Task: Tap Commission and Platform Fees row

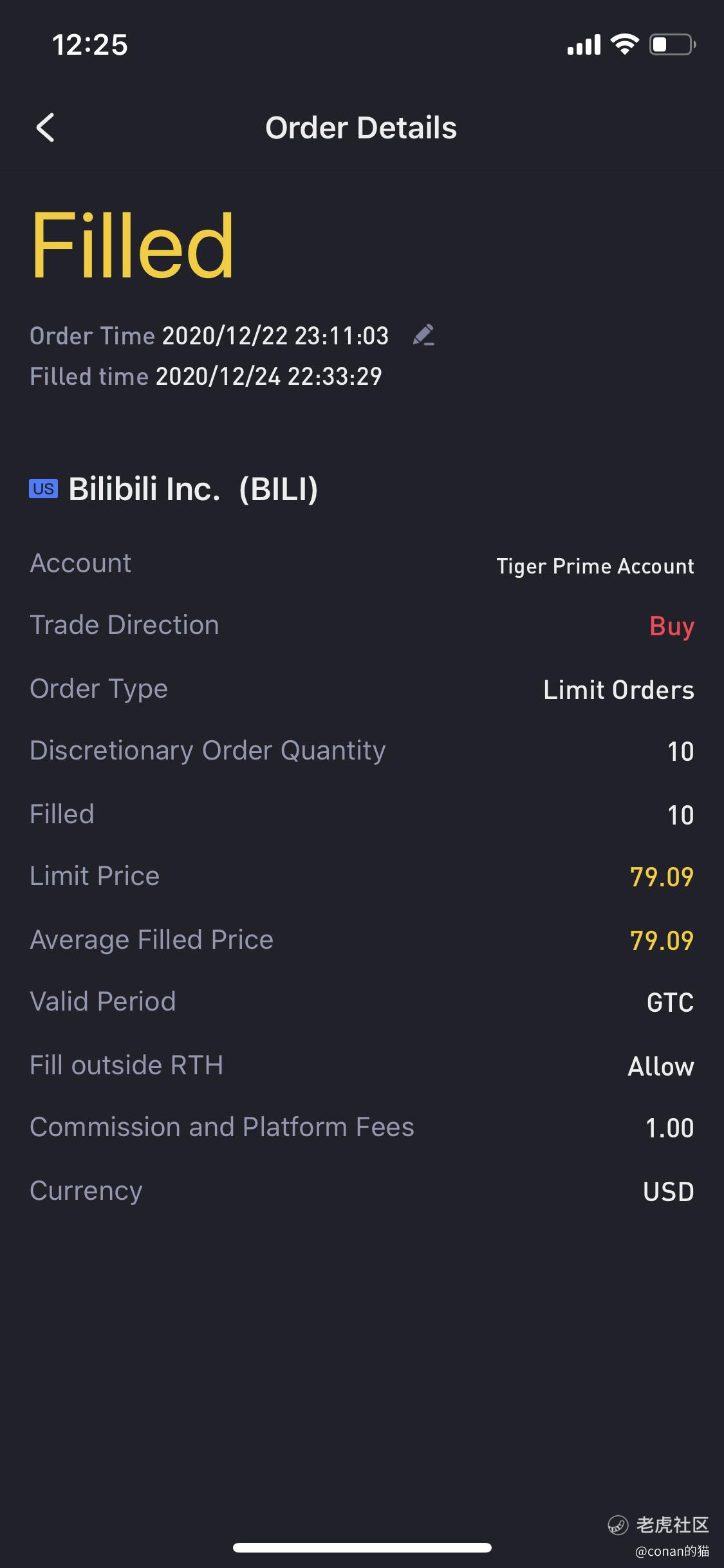Action: (362, 1127)
